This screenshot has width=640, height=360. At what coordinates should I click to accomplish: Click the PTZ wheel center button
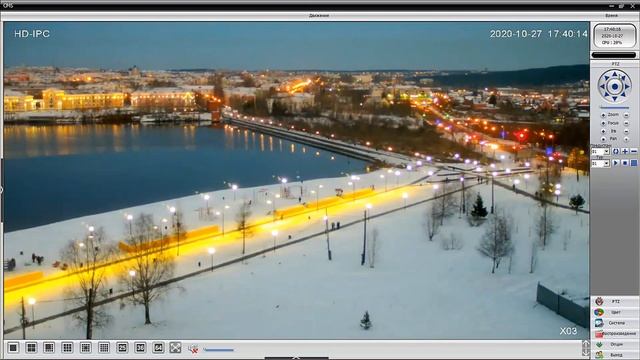[615, 87]
